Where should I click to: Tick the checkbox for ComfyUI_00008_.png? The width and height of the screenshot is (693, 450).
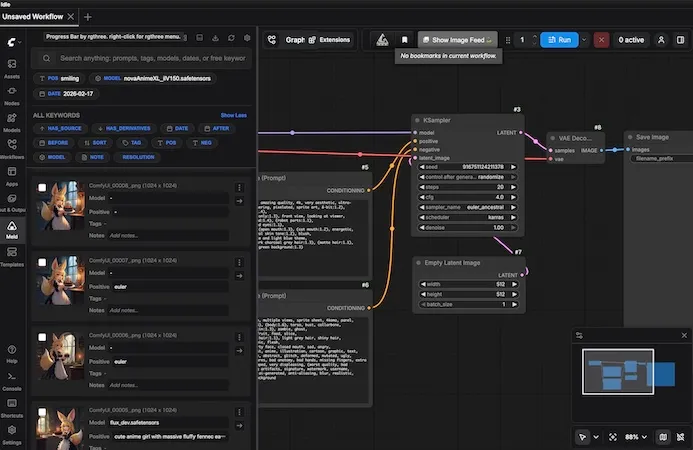pyautogui.click(x=42, y=187)
